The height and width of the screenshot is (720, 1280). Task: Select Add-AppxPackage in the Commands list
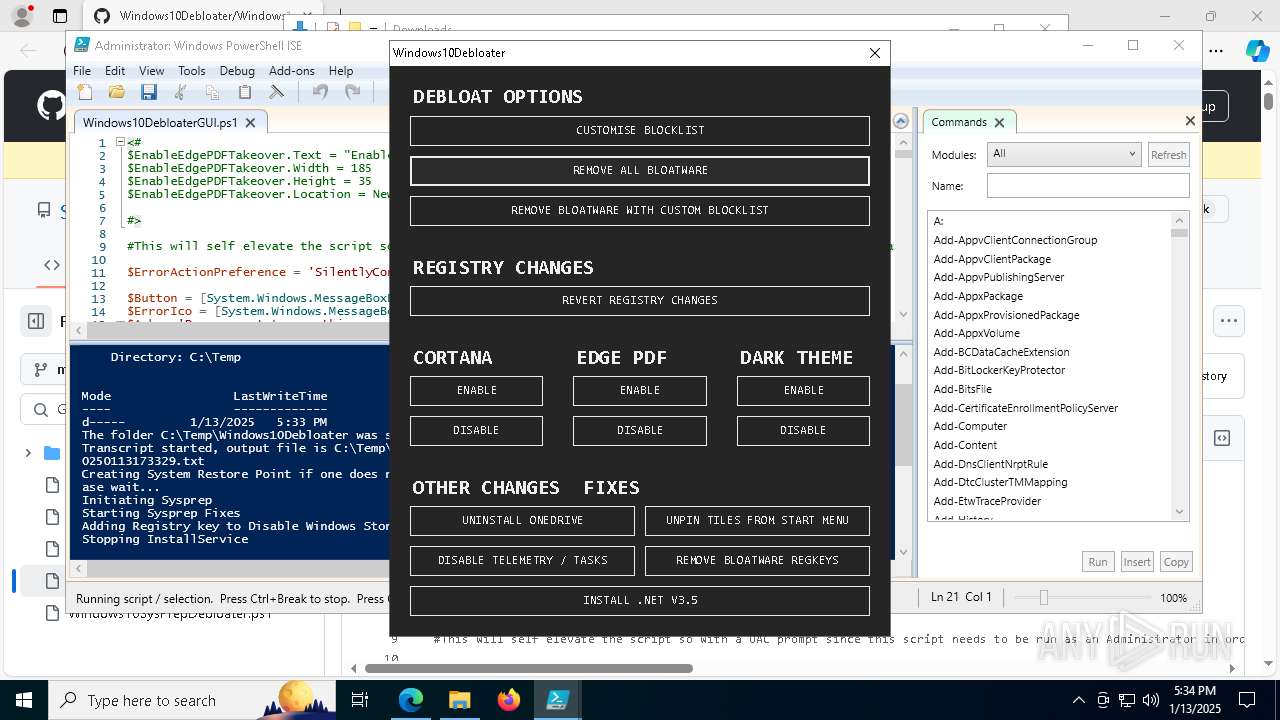(x=978, y=296)
